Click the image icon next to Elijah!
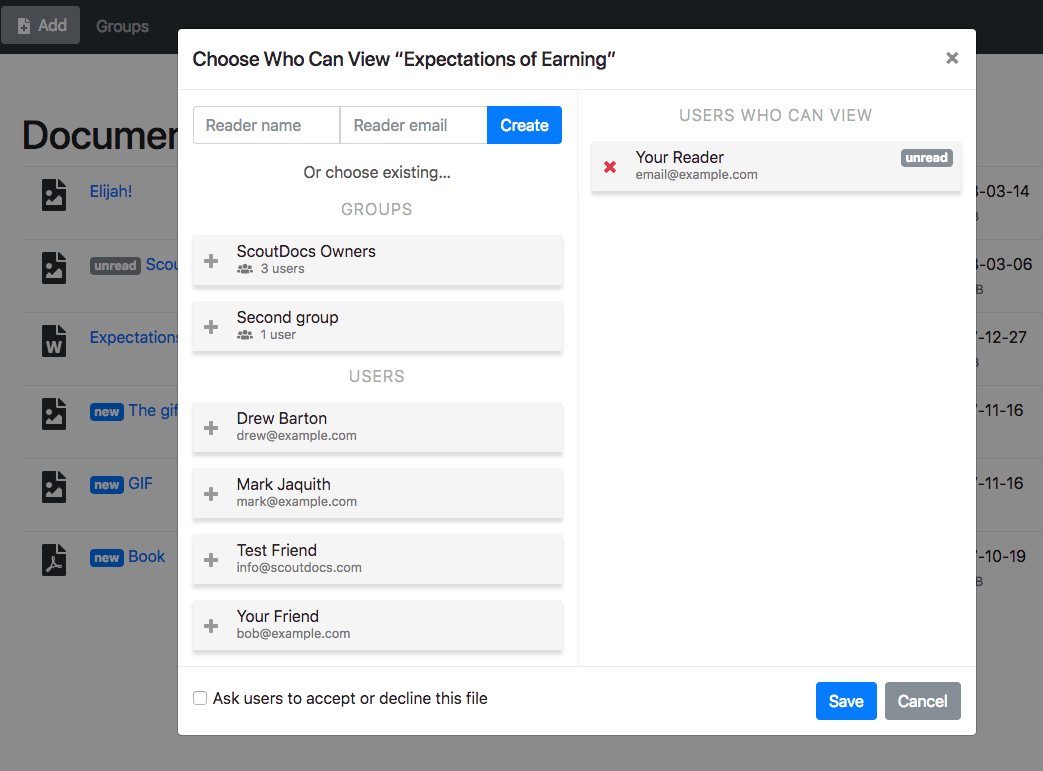The height and width of the screenshot is (771, 1043). [x=54, y=195]
